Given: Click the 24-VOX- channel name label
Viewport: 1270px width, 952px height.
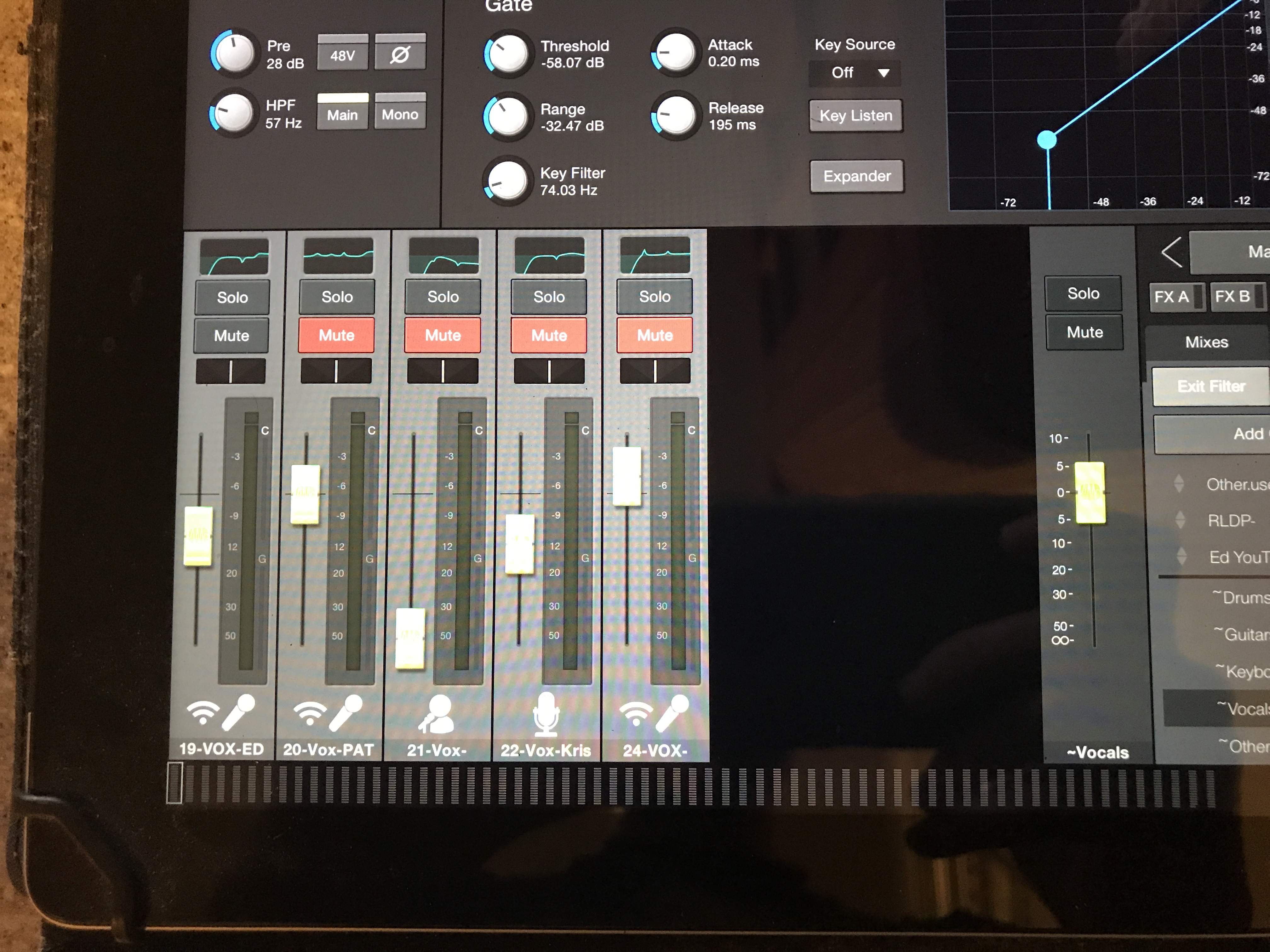Looking at the screenshot, I should pyautogui.click(x=655, y=750).
